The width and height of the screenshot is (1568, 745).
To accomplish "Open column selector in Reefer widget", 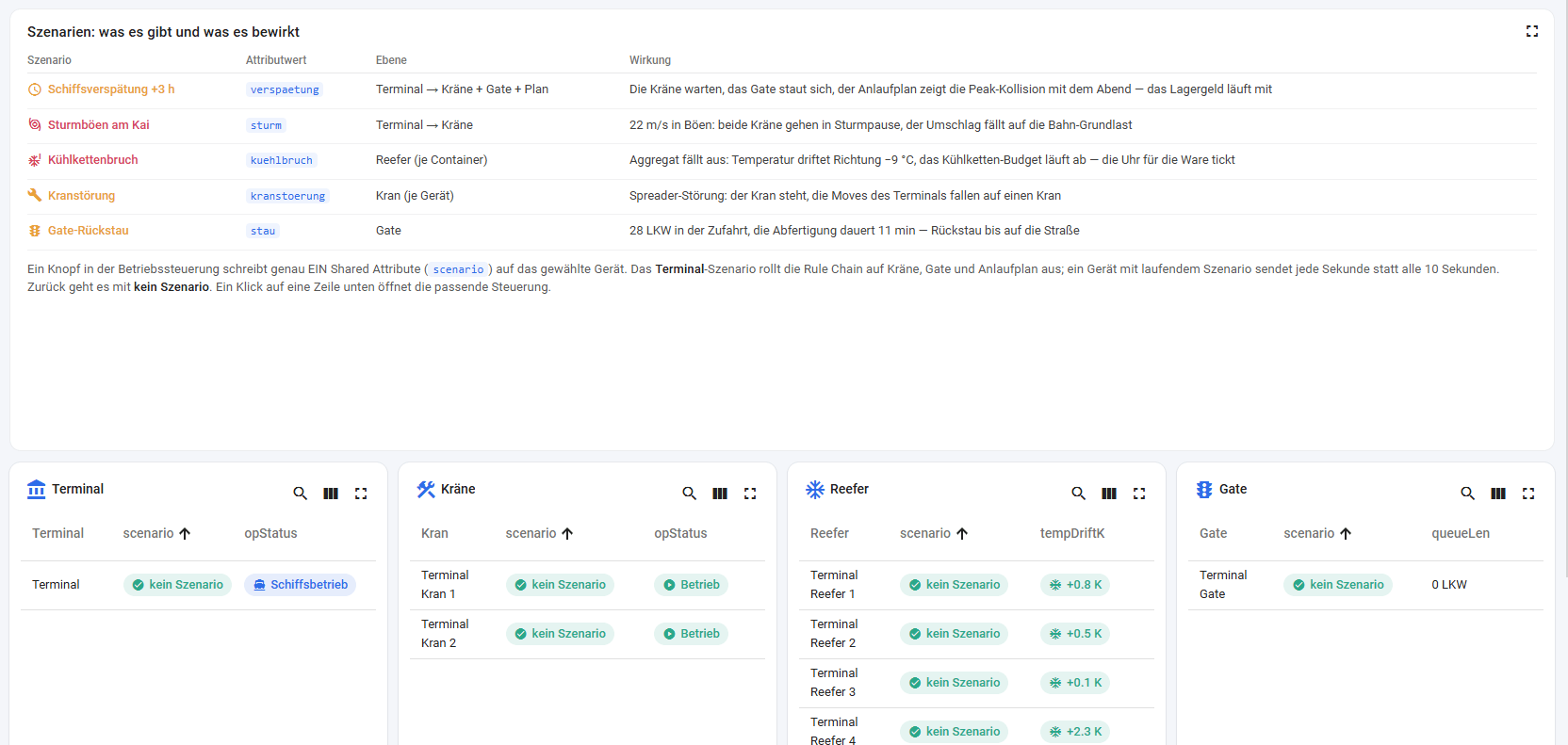I will click(x=1109, y=494).
